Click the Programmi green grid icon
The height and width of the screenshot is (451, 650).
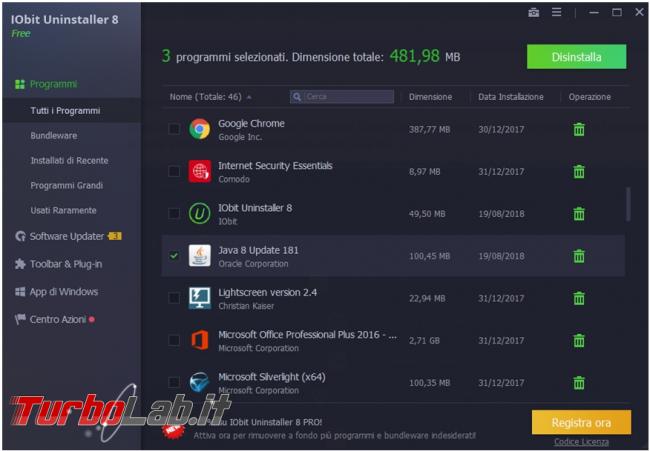(20, 85)
